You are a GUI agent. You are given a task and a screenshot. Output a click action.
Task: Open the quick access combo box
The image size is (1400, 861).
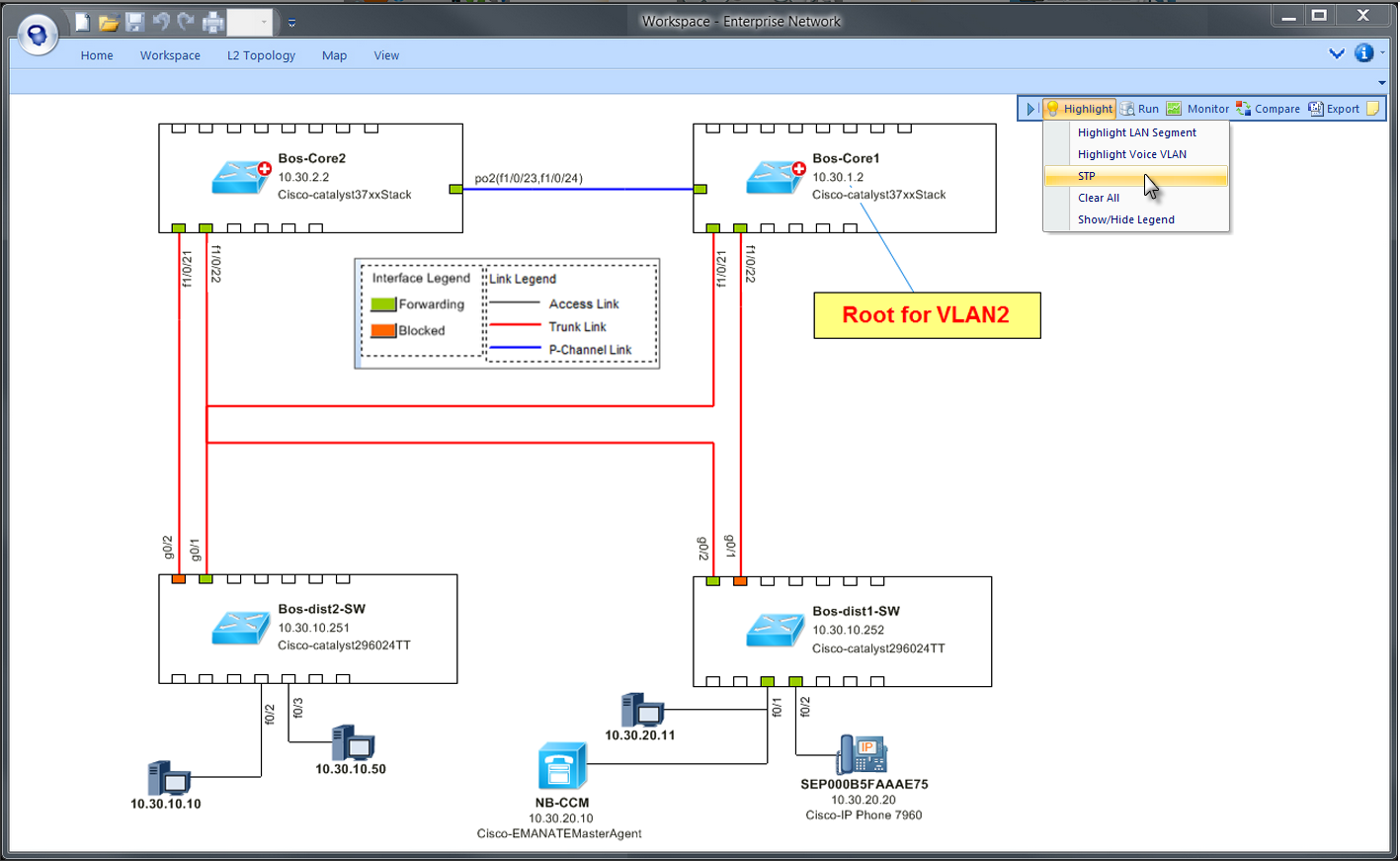(250, 22)
